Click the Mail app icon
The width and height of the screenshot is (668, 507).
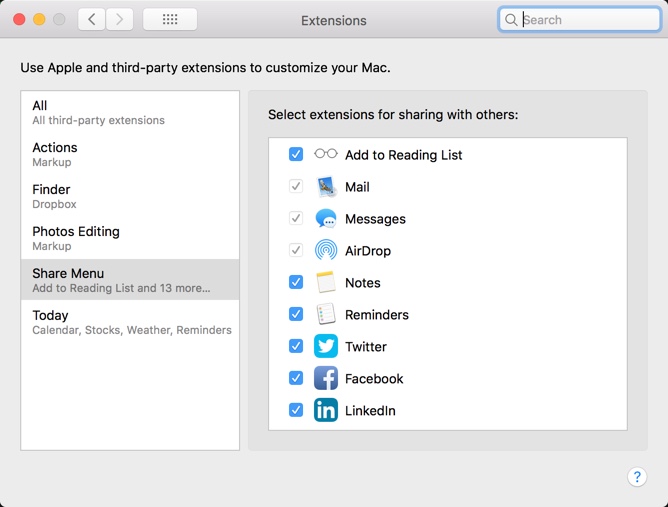(326, 187)
